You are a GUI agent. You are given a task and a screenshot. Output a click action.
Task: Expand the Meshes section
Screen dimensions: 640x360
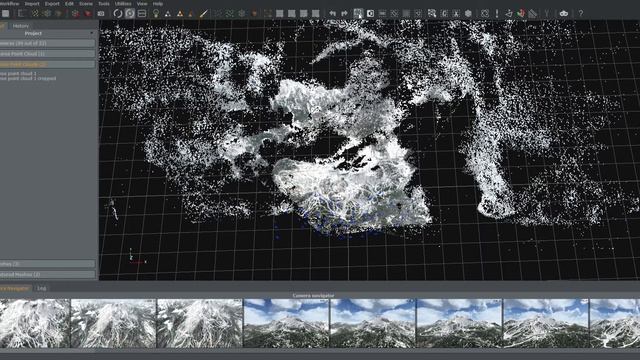47,264
